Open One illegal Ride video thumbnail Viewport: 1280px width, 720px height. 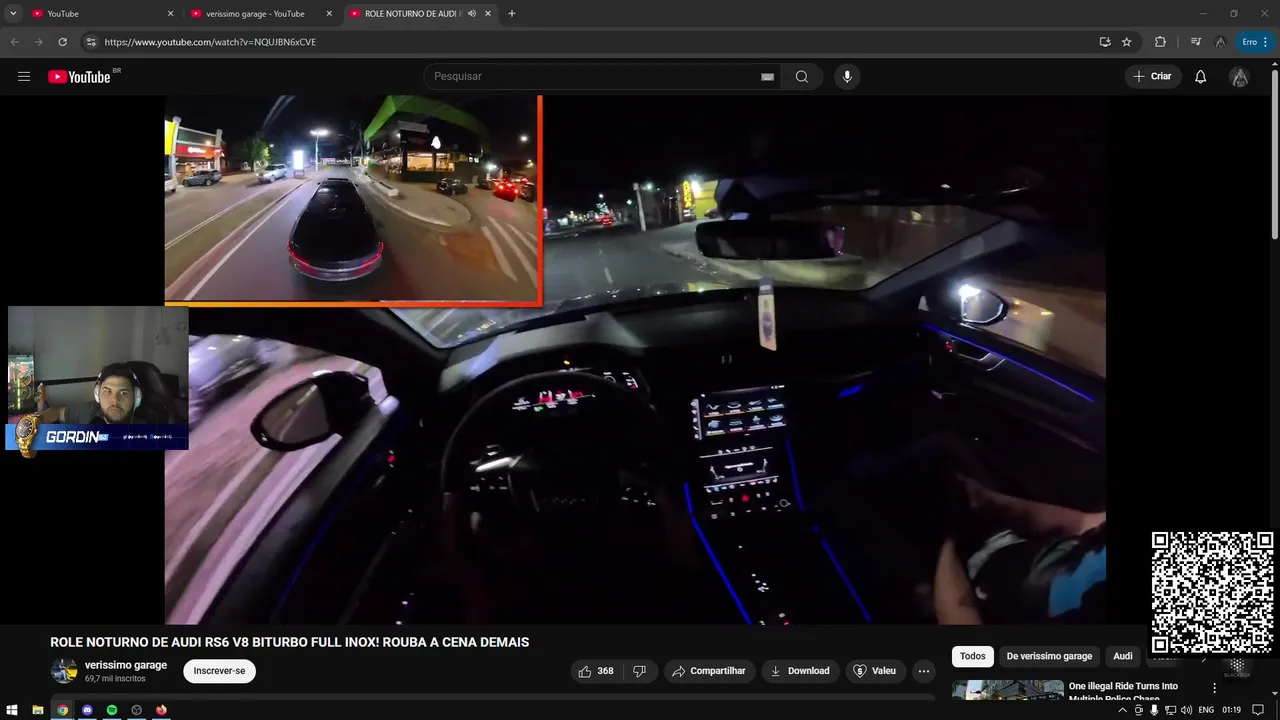[1008, 690]
